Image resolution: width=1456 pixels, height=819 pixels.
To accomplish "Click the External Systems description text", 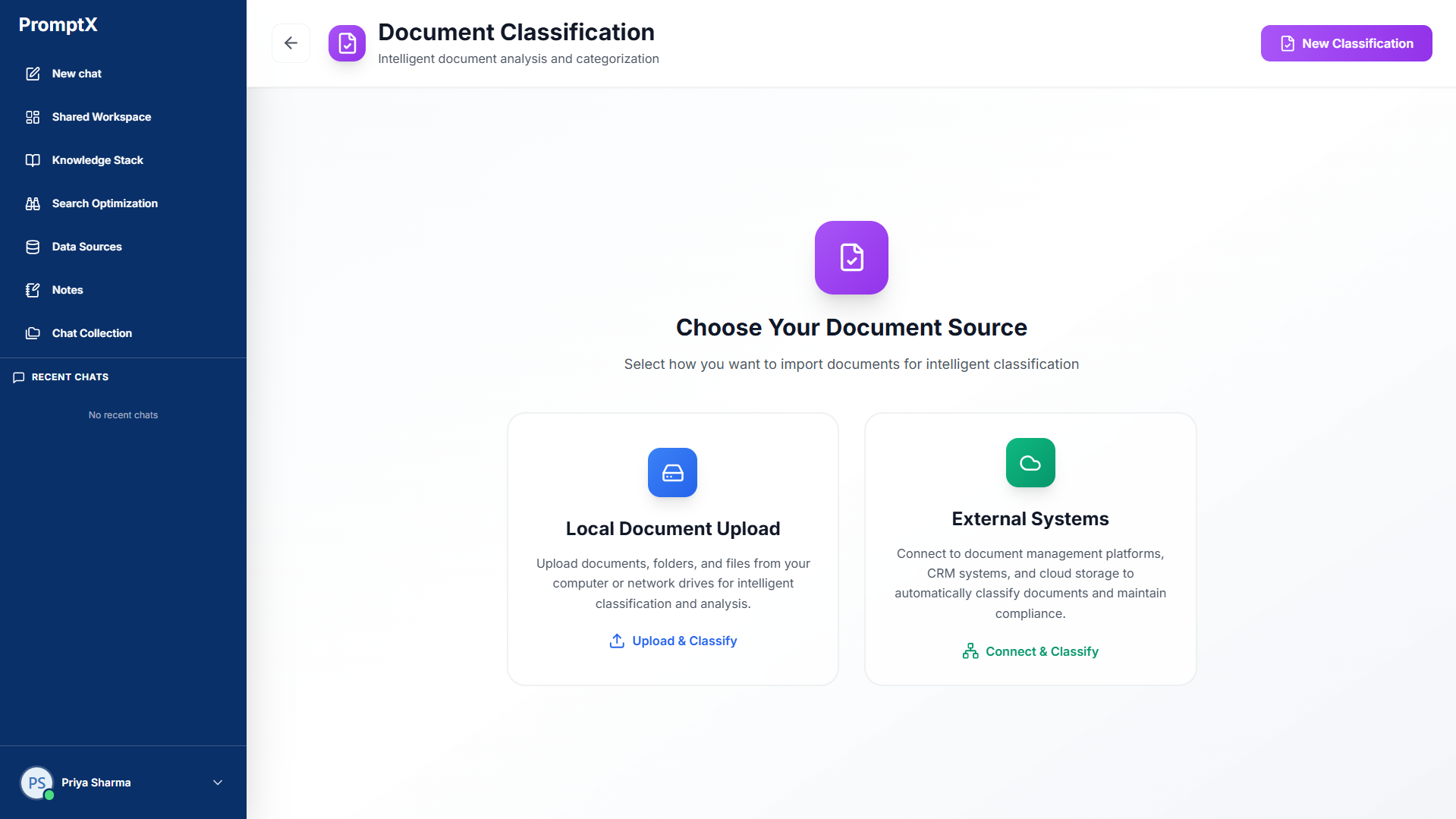I will (x=1030, y=584).
